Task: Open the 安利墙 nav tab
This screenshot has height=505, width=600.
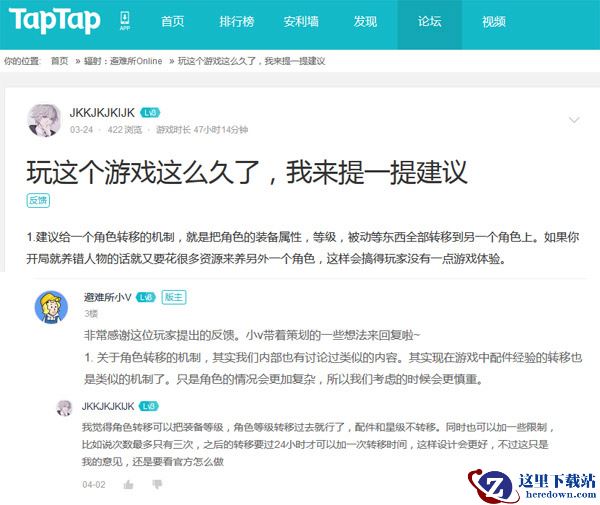Action: [x=301, y=21]
